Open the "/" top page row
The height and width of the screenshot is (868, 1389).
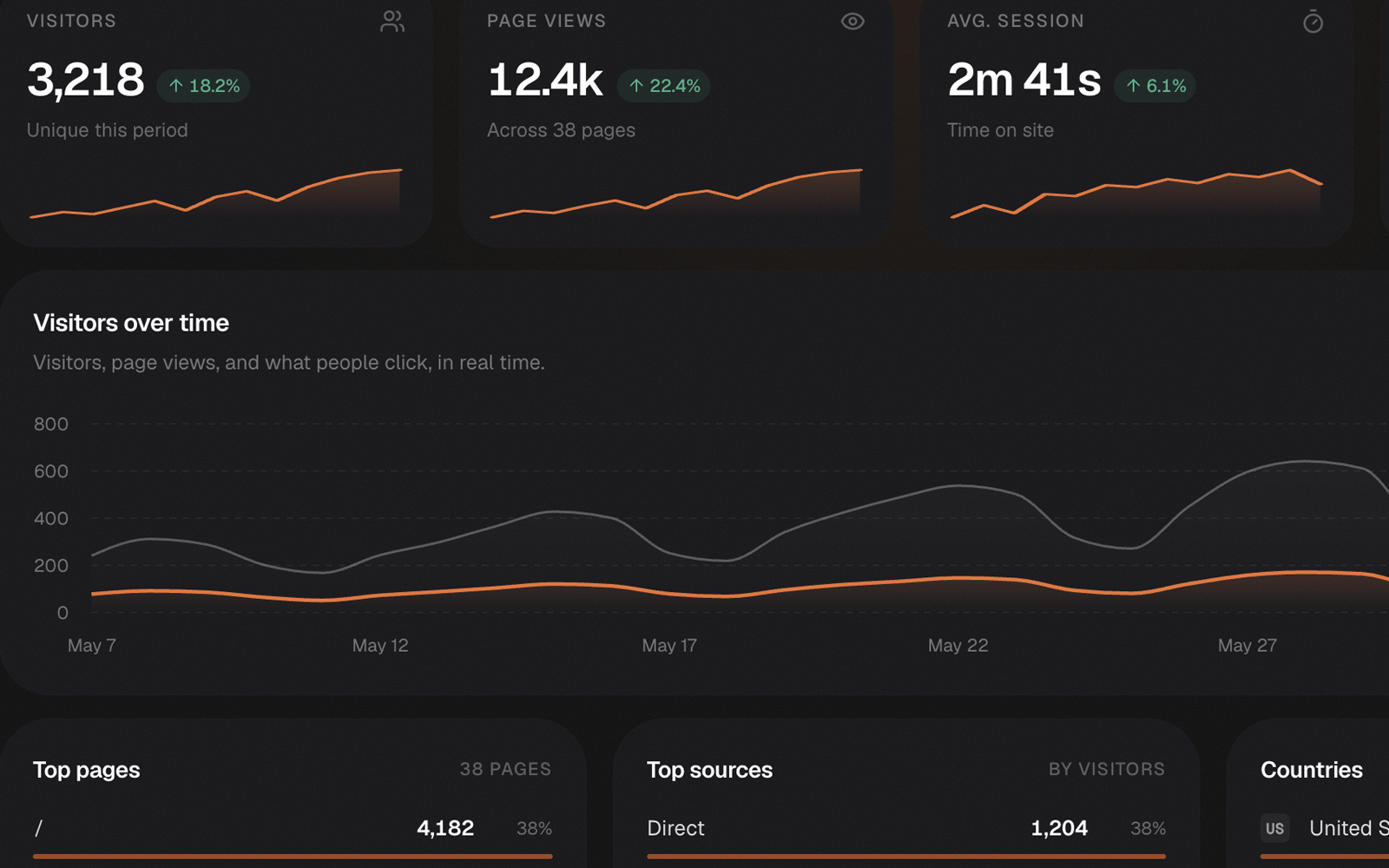coord(293,828)
